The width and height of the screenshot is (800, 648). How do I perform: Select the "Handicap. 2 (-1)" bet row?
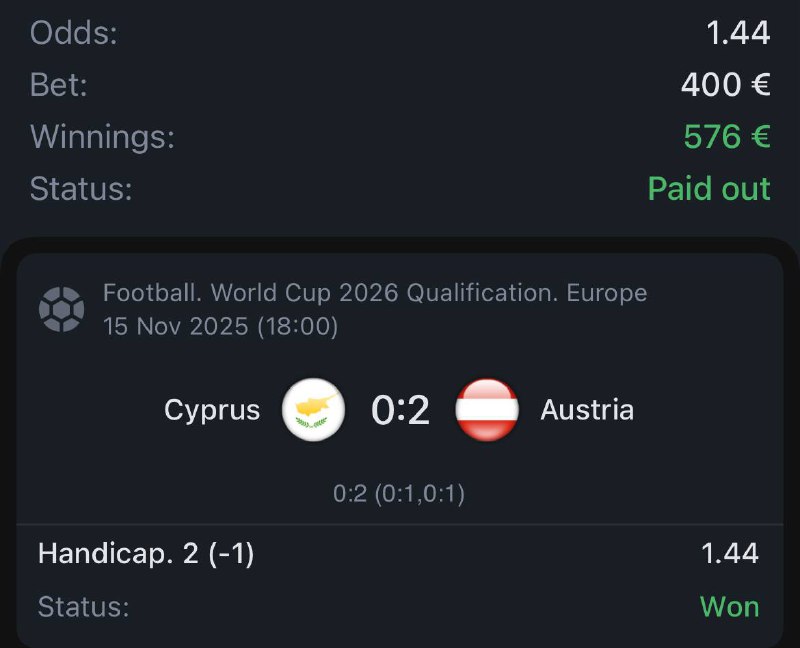click(146, 553)
